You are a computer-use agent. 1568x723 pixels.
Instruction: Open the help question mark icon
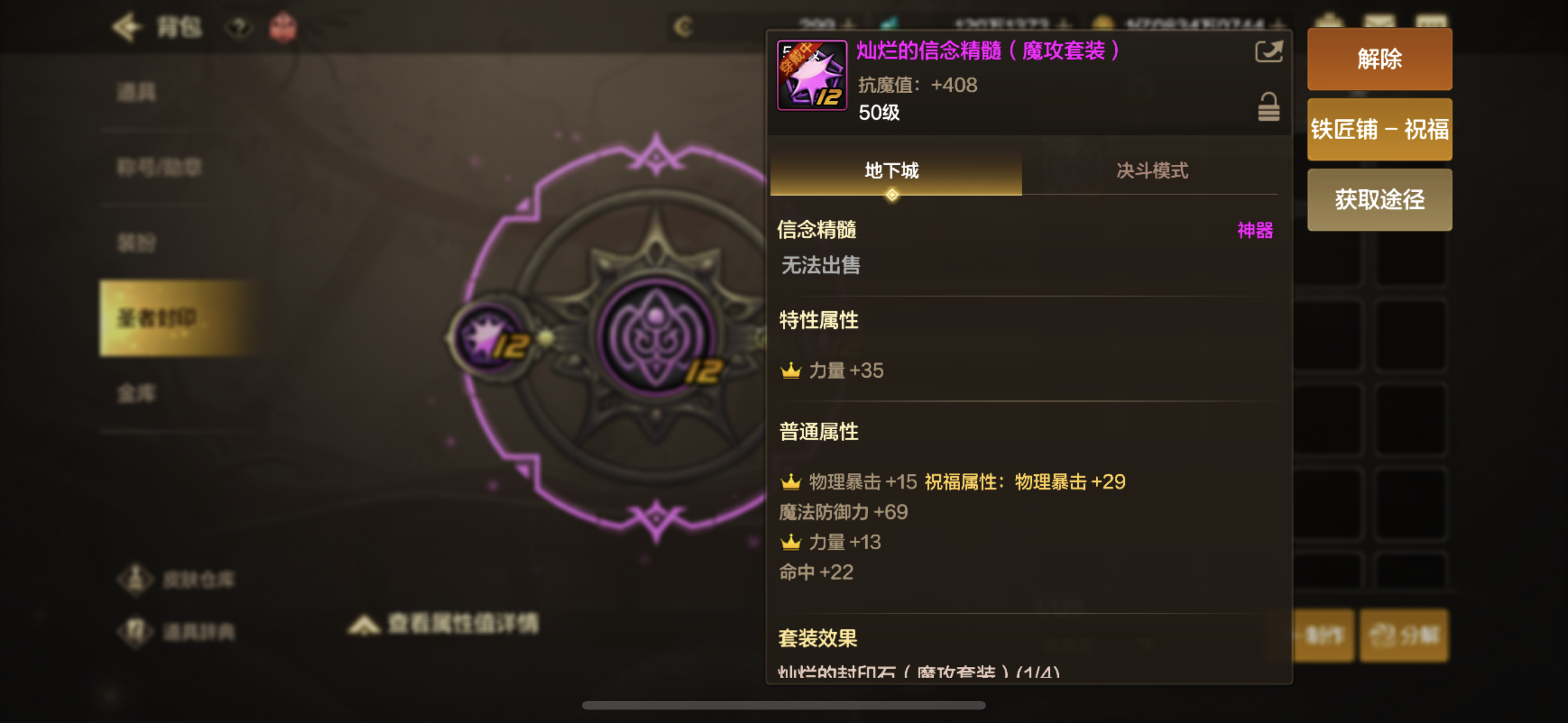tap(238, 27)
